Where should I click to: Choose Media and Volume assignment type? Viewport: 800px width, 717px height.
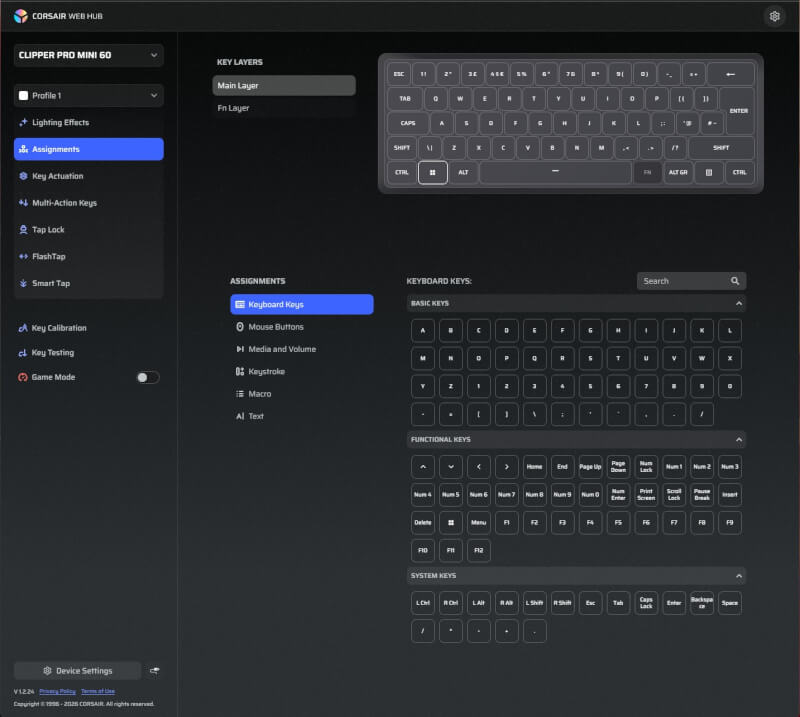pos(302,349)
